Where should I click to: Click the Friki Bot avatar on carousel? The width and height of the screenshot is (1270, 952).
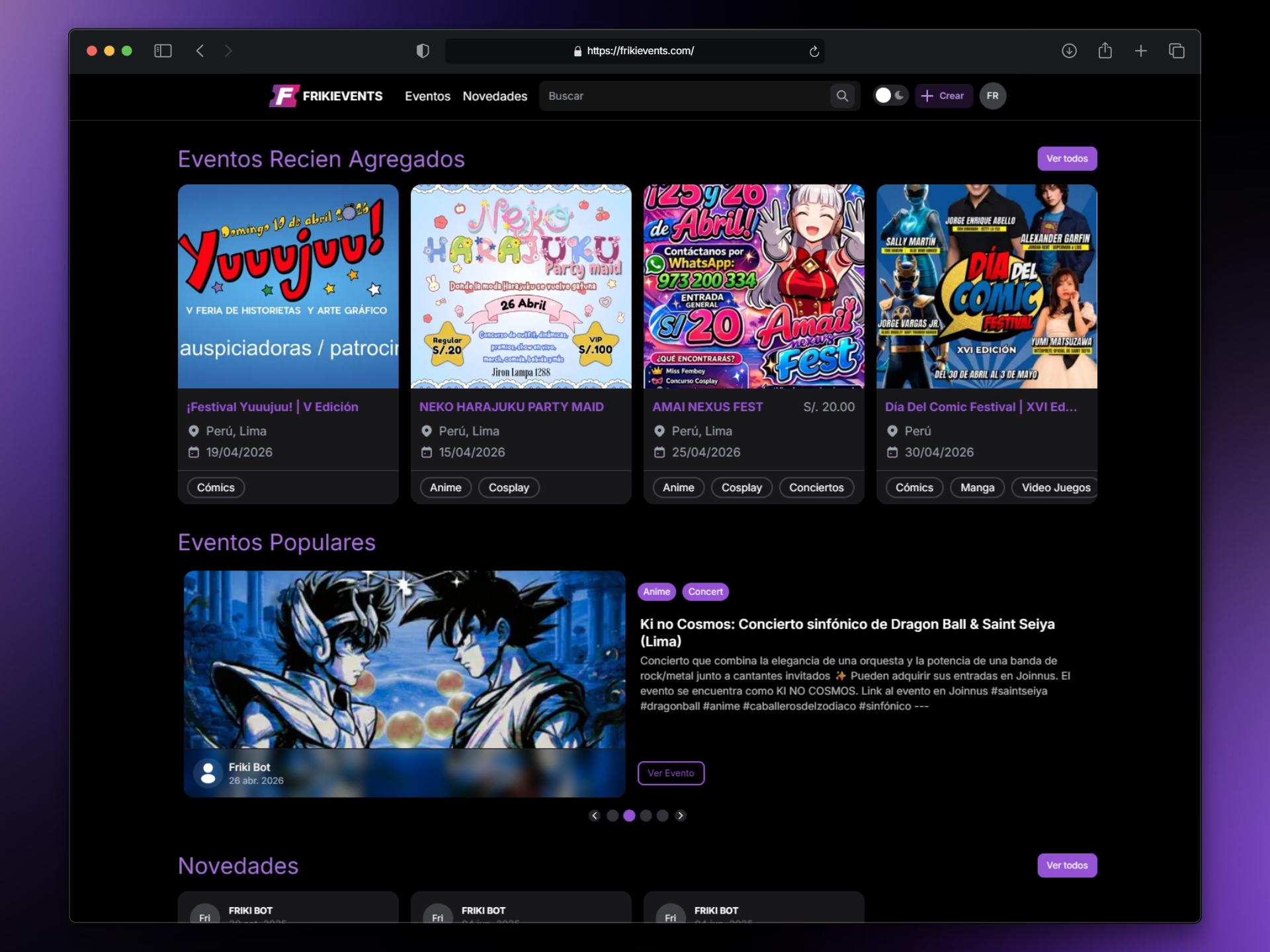click(x=208, y=773)
